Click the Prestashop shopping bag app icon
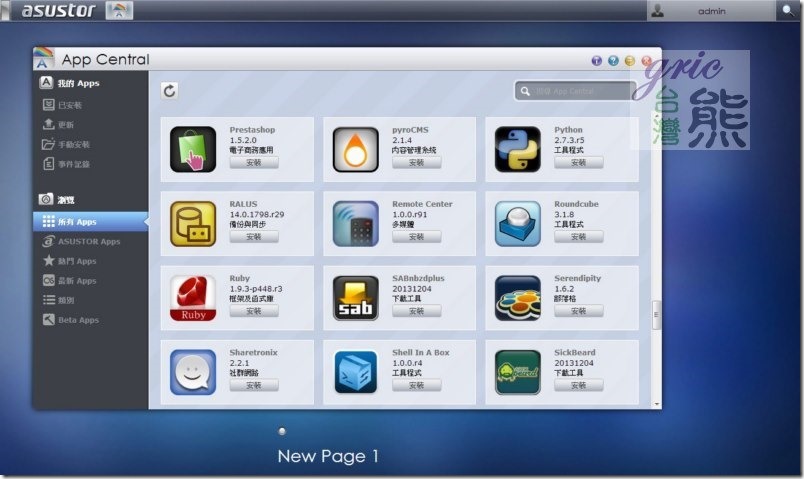 coord(193,149)
